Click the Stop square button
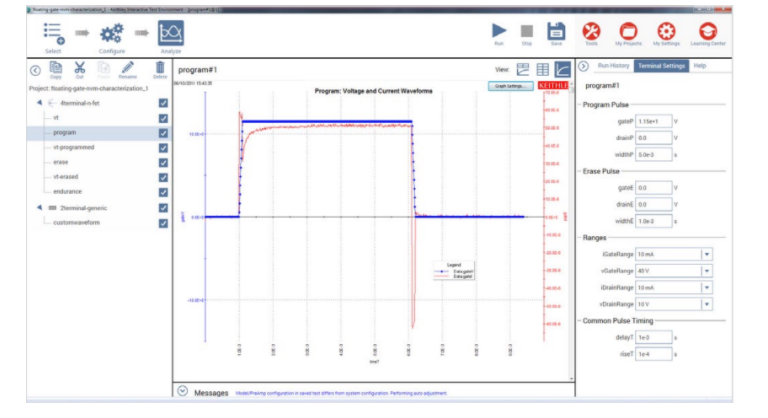Image resolution: width=768 pixels, height=418 pixels. 527,31
